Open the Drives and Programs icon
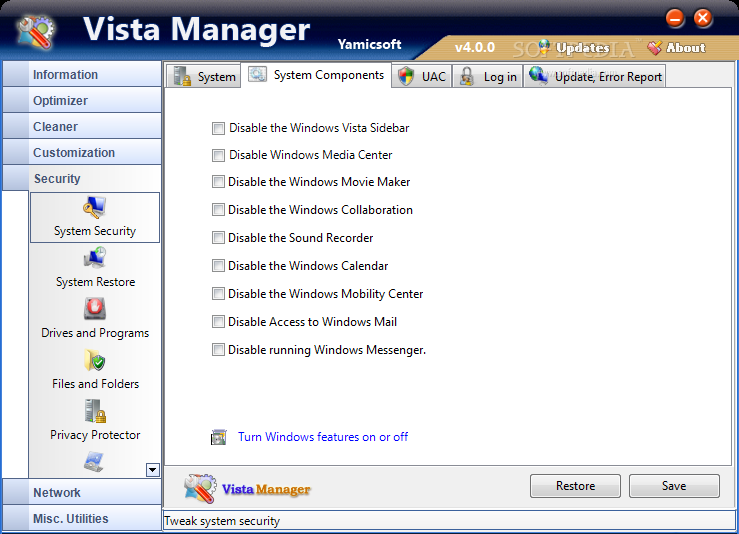Image resolution: width=739 pixels, height=534 pixels. [x=95, y=309]
